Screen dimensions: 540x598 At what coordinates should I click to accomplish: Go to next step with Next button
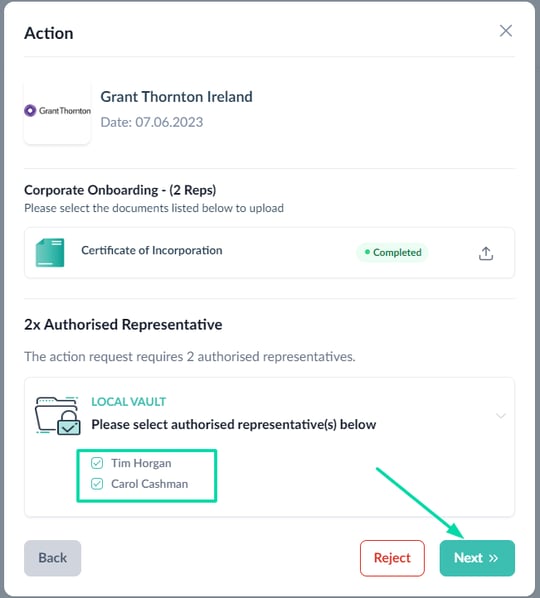pos(477,558)
